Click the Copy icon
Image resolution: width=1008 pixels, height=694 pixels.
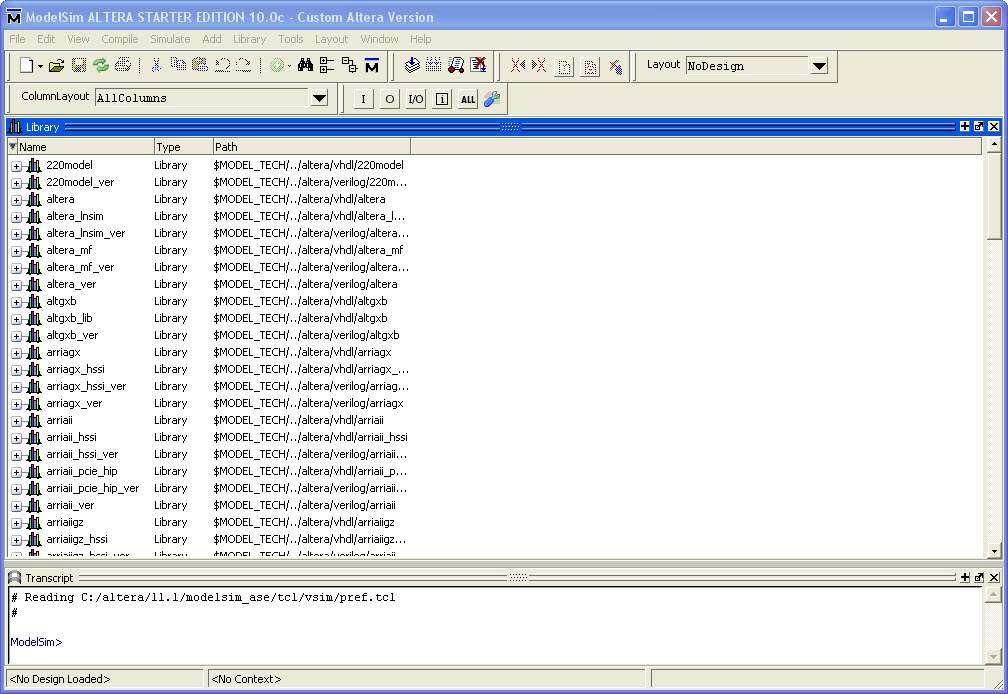[178, 64]
